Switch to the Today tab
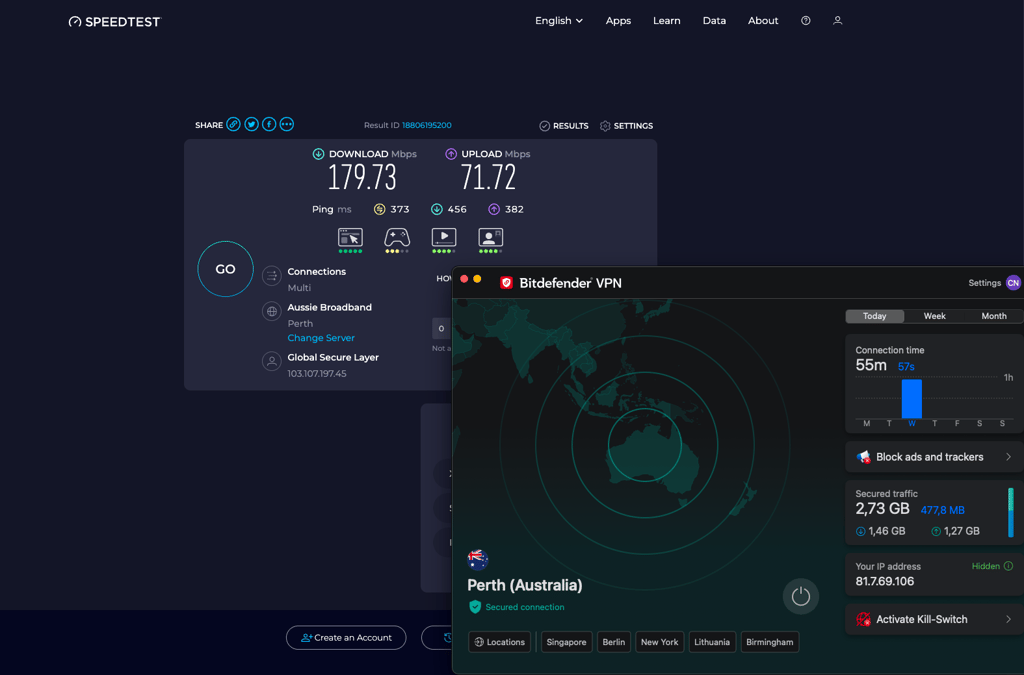 click(x=874, y=316)
